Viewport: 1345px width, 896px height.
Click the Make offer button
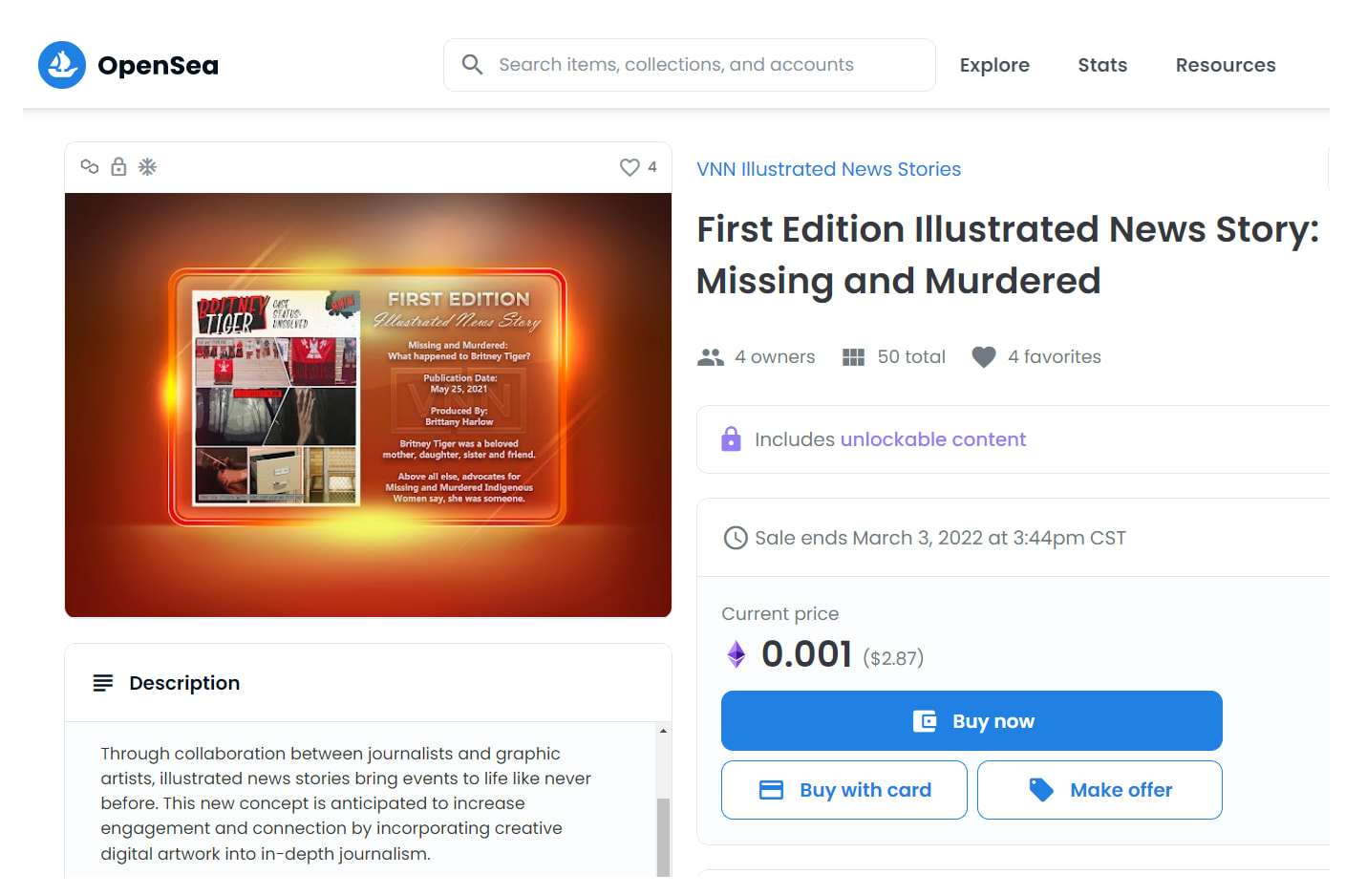click(1099, 790)
